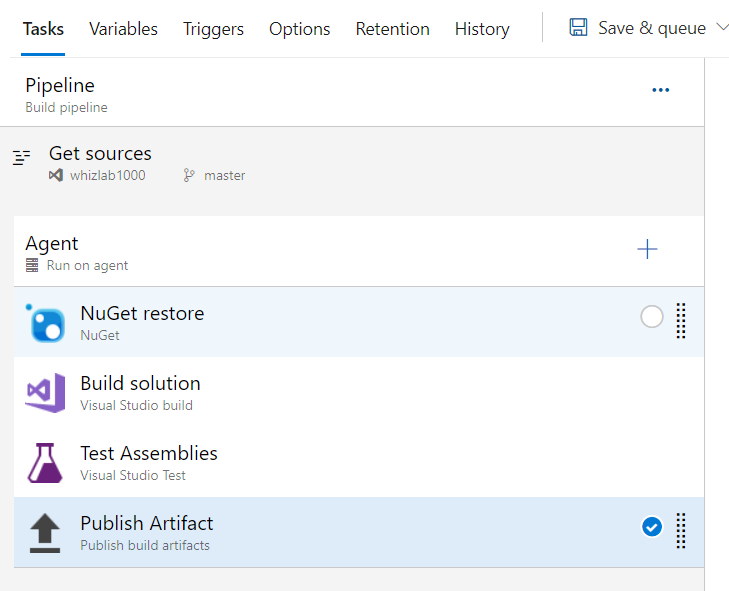Click the floppy disk save icon

point(578,28)
